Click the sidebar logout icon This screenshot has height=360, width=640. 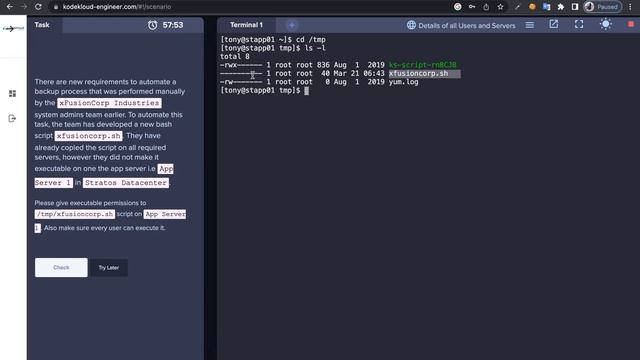point(12,118)
